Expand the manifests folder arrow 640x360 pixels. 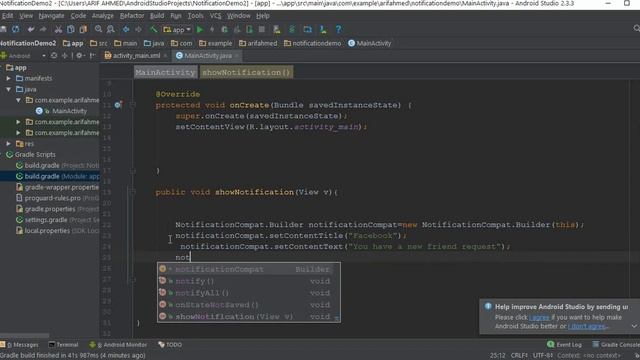coord(9,78)
